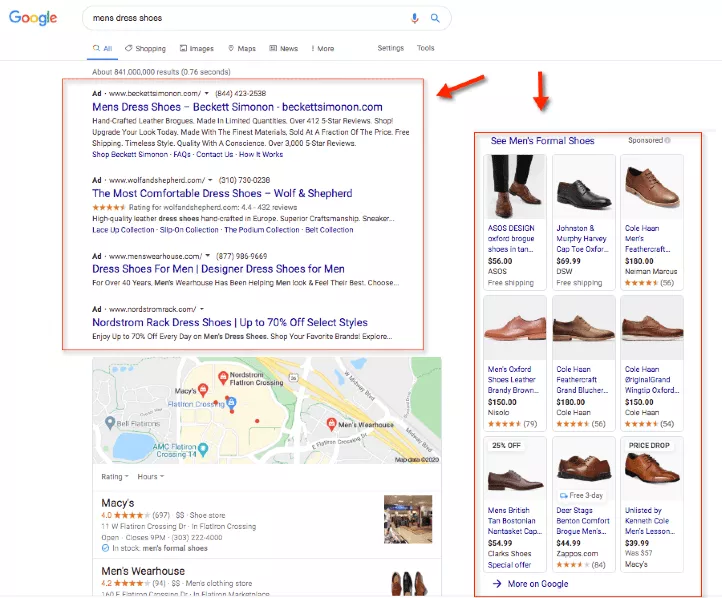This screenshot has width=722, height=598.
Task: Click the Sponsored info icon
Action: coord(670,141)
